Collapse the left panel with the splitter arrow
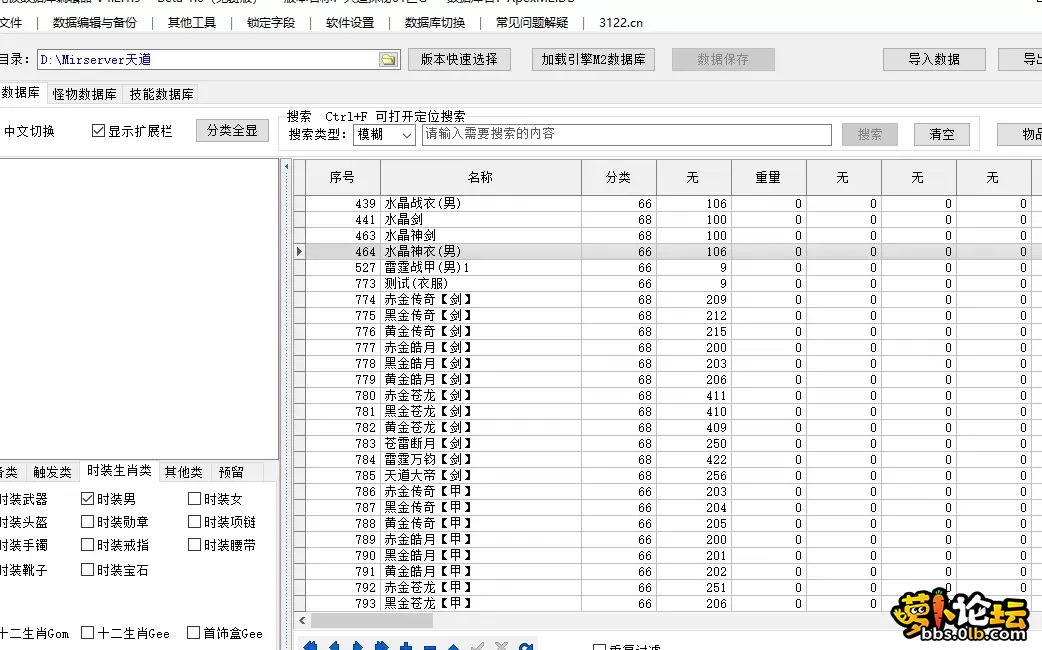The image size is (1042, 650). 286,166
